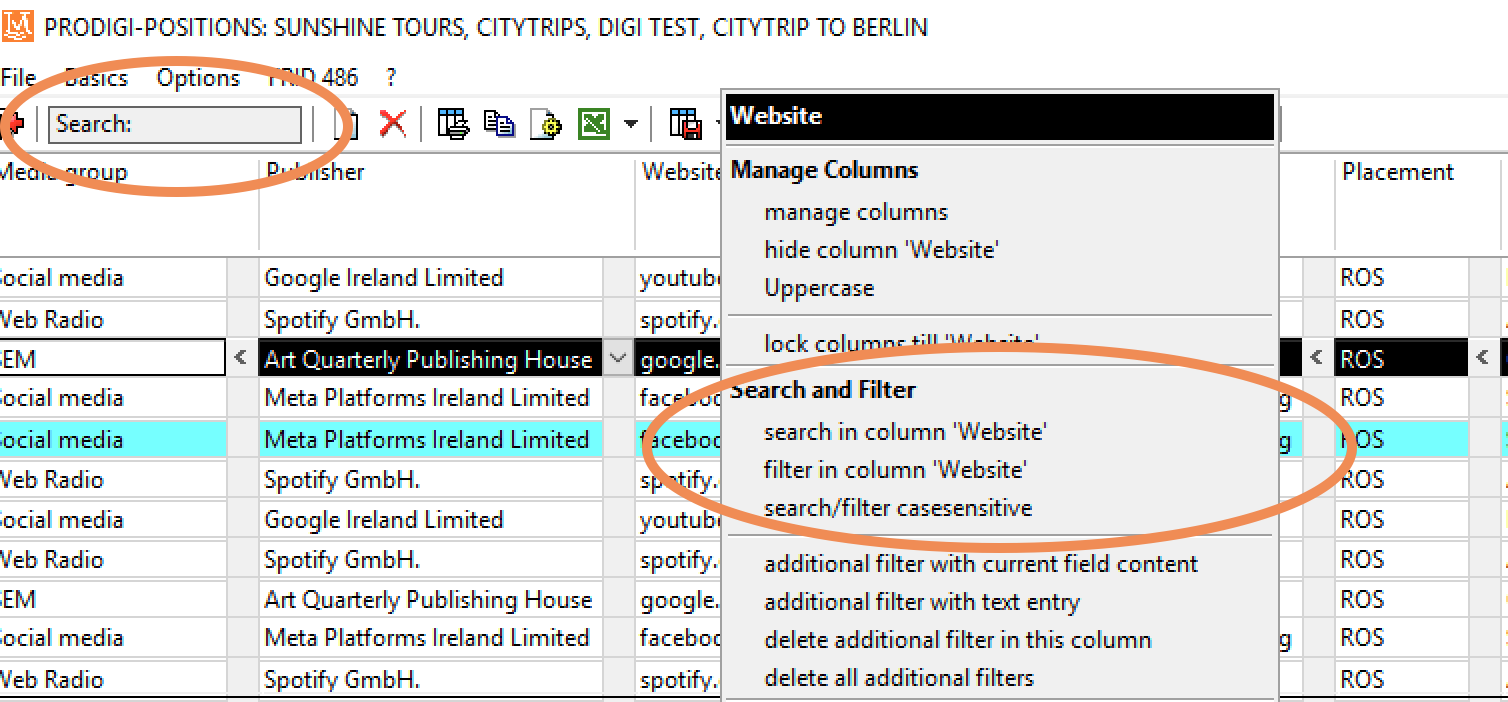Viewport: 1508px width, 702px height.
Task: Select 'search in column Website' entry
Action: [905, 432]
